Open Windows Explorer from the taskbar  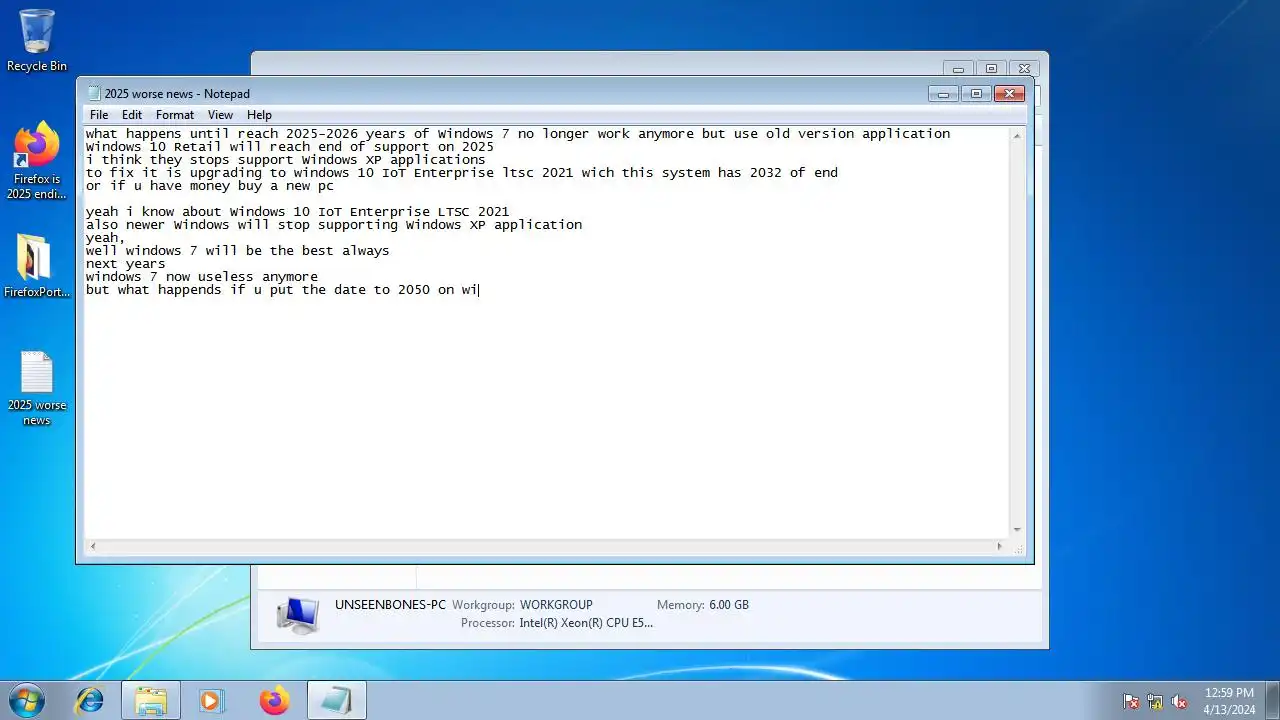pos(151,700)
